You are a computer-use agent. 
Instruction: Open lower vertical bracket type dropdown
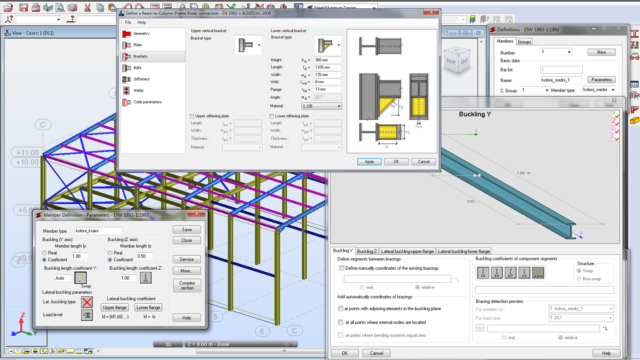tap(338, 45)
